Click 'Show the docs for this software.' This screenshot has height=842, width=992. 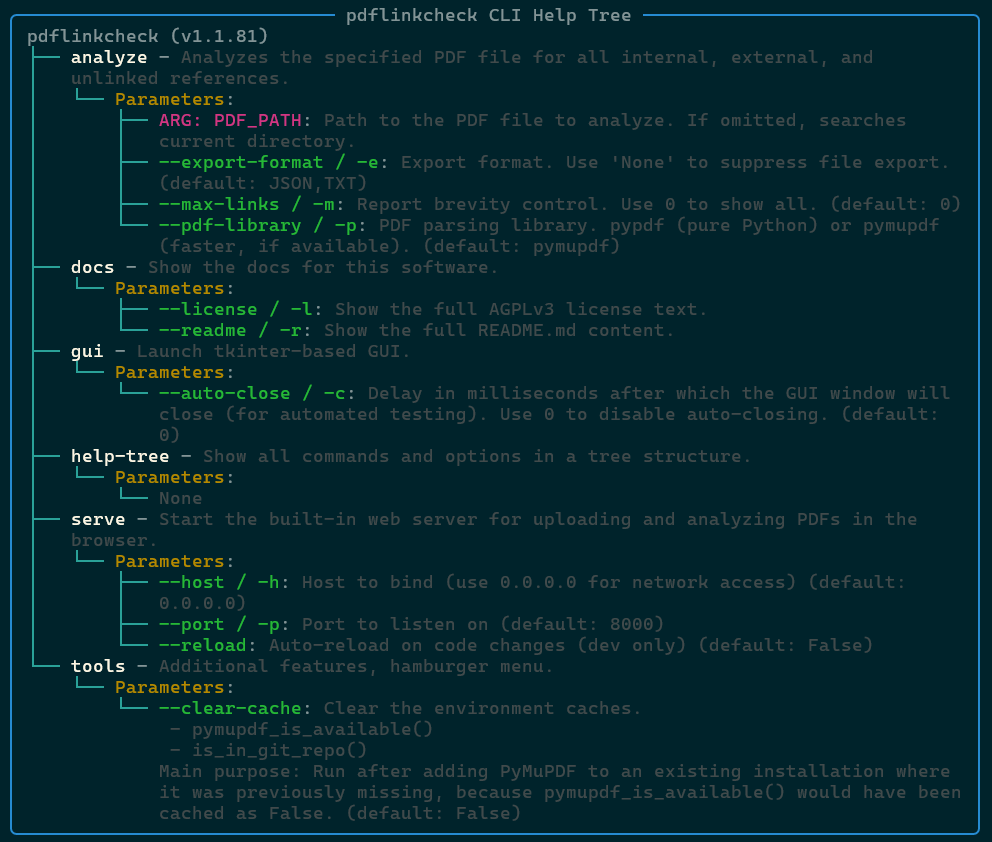tap(323, 267)
